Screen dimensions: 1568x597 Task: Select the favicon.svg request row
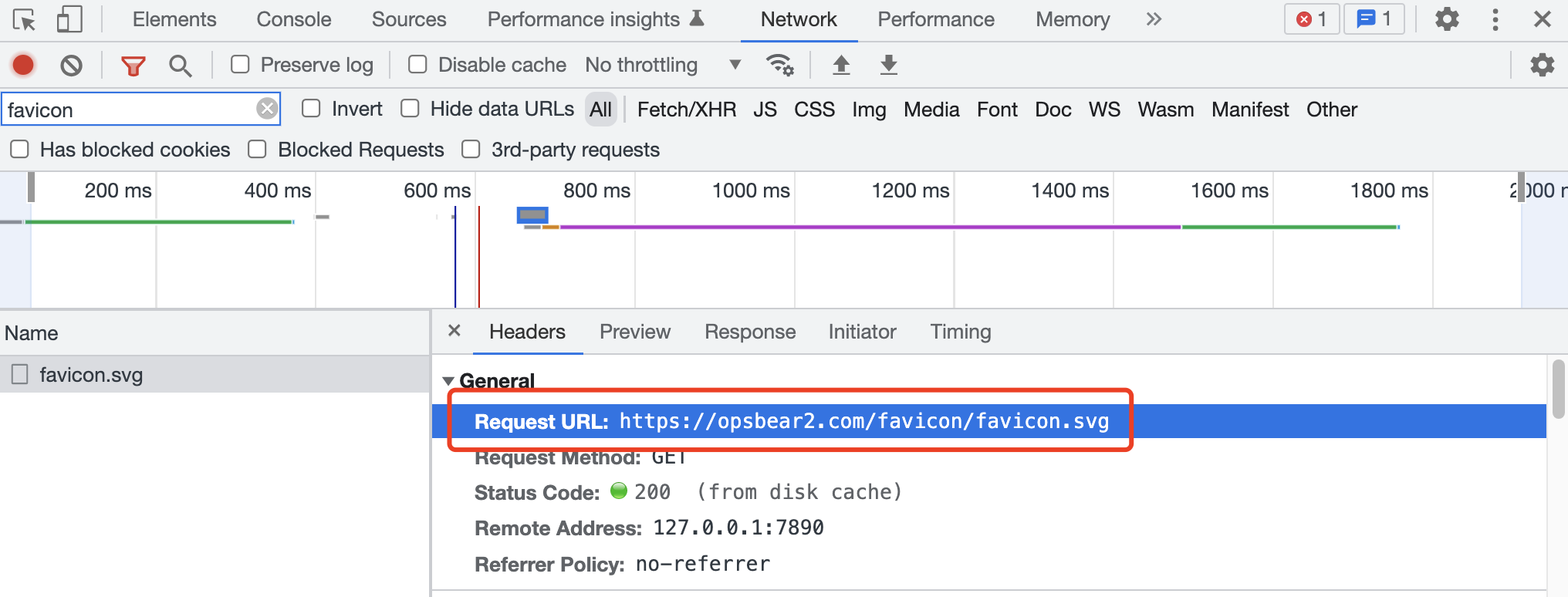coord(91,375)
